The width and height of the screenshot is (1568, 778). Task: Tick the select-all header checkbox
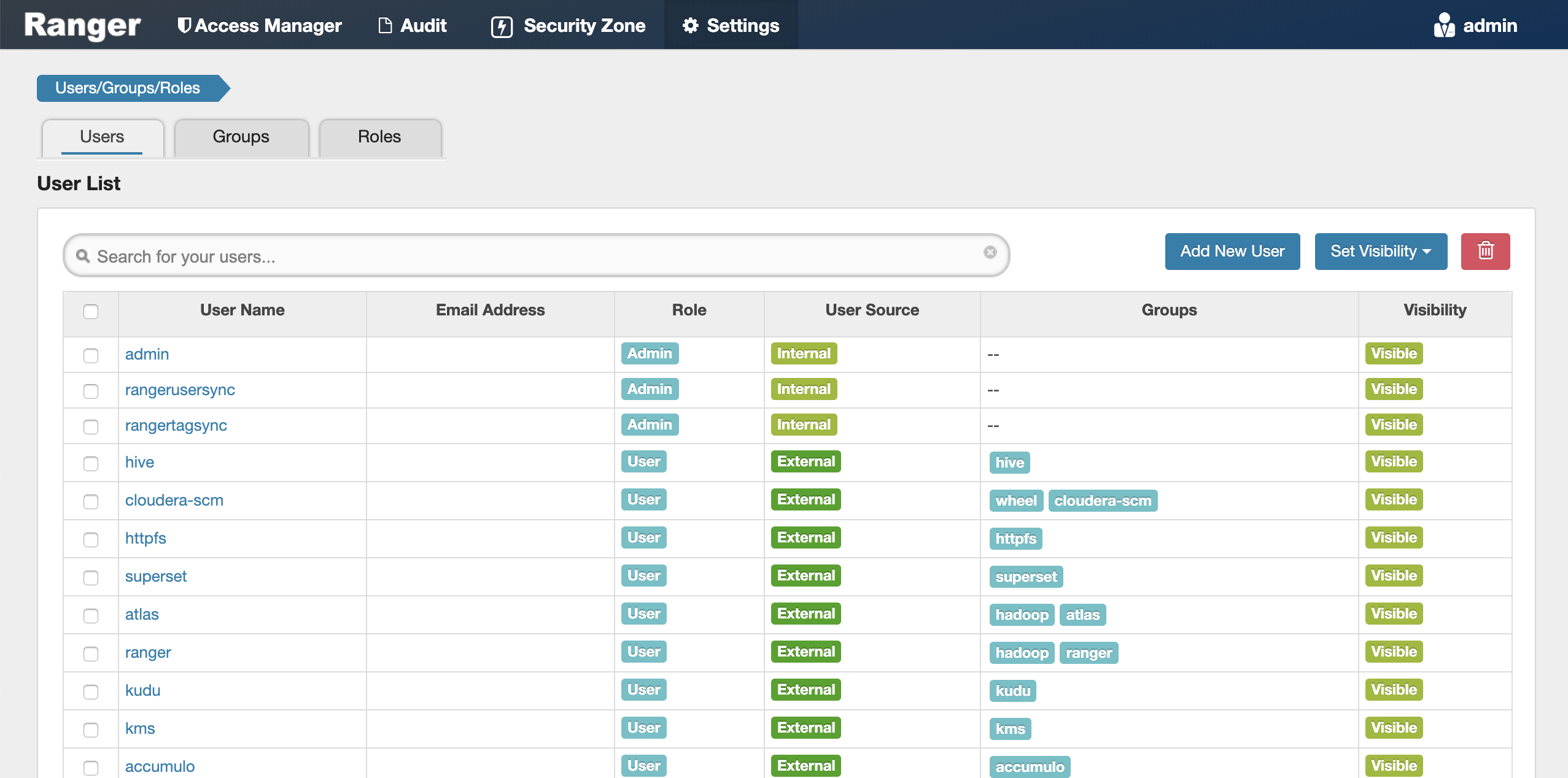click(91, 311)
